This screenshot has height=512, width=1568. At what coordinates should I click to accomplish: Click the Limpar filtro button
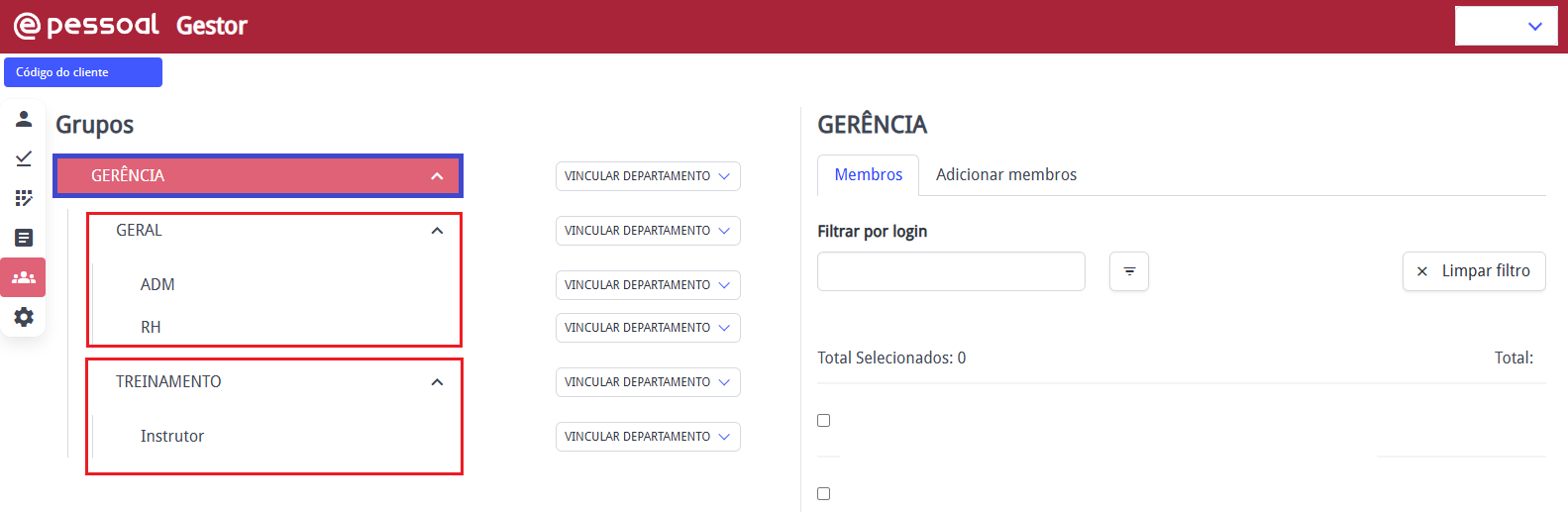click(1474, 271)
